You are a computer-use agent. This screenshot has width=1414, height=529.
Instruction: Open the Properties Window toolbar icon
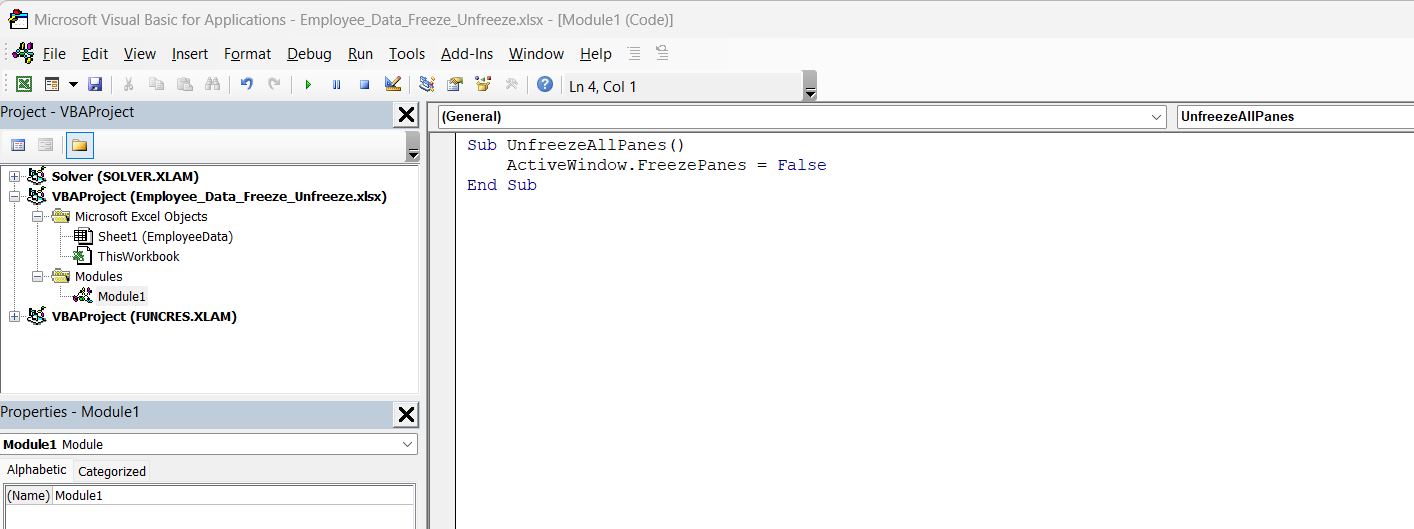click(455, 85)
